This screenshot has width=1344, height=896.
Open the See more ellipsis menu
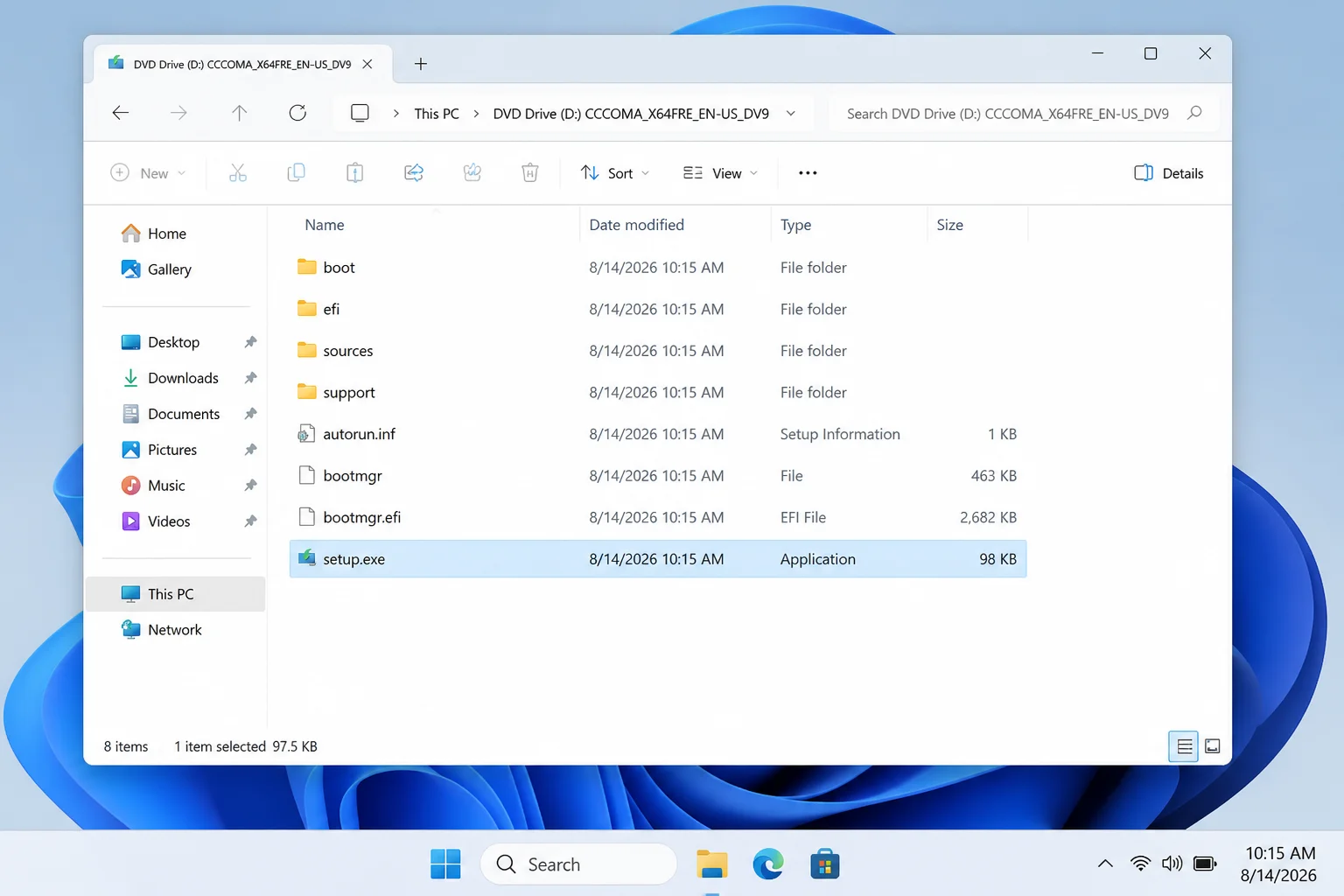(808, 173)
